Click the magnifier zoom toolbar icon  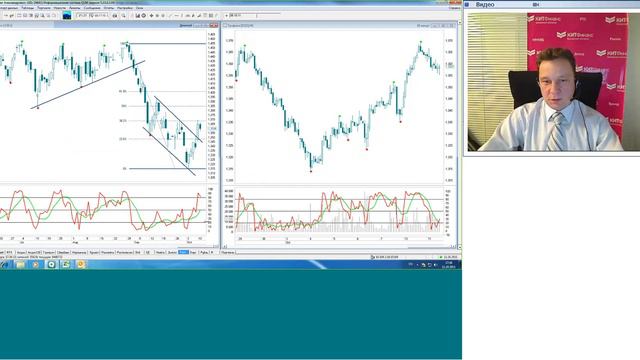(124, 16)
